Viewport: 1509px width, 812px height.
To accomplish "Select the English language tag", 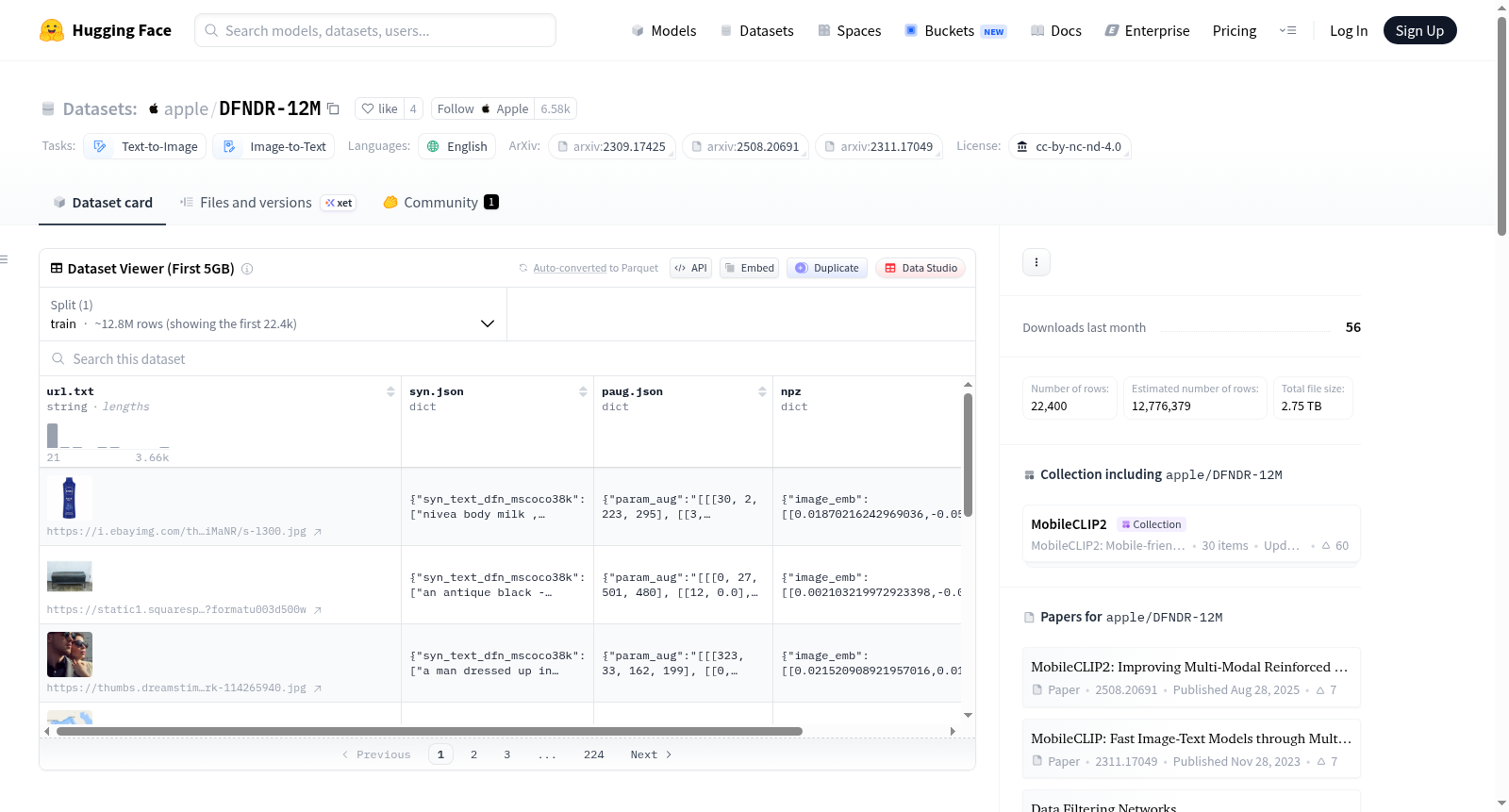I will pyautogui.click(x=457, y=146).
